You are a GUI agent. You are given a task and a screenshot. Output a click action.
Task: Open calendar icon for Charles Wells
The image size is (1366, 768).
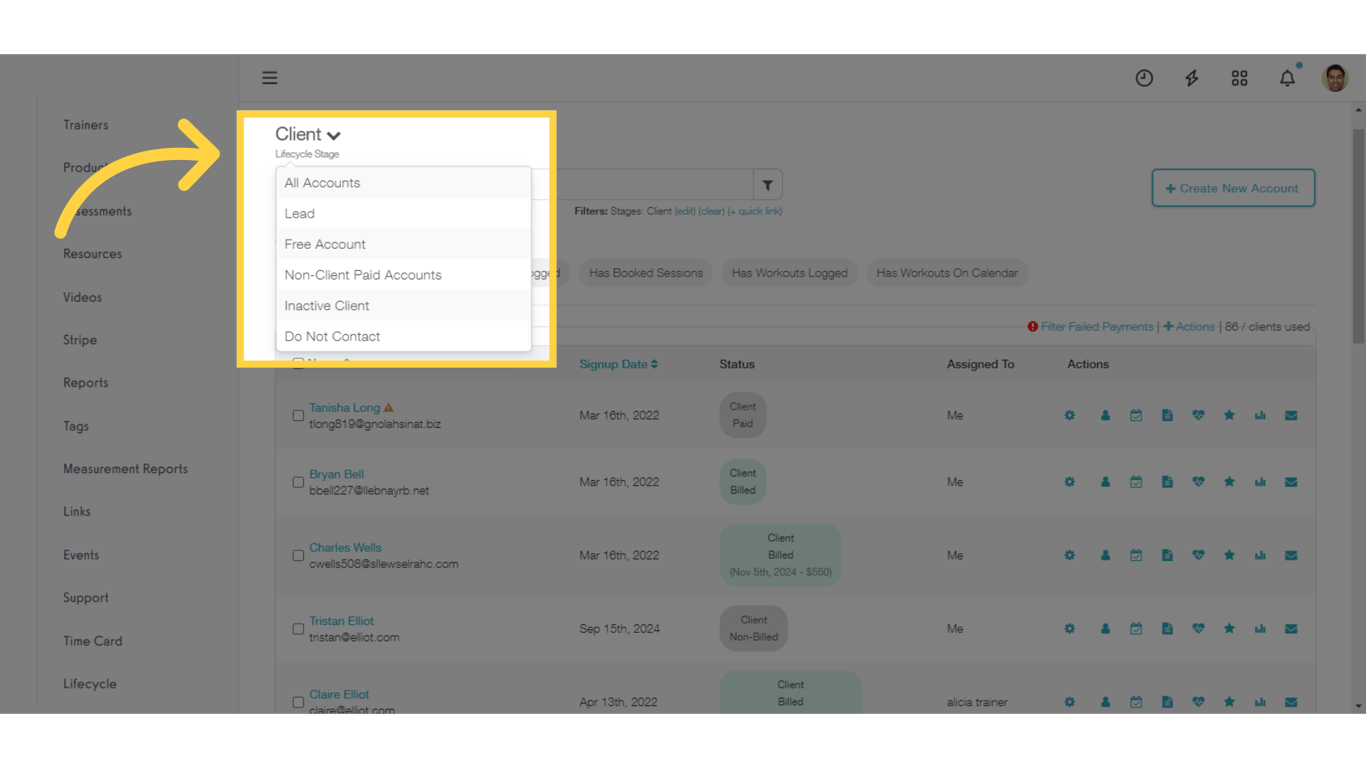[x=1136, y=555]
